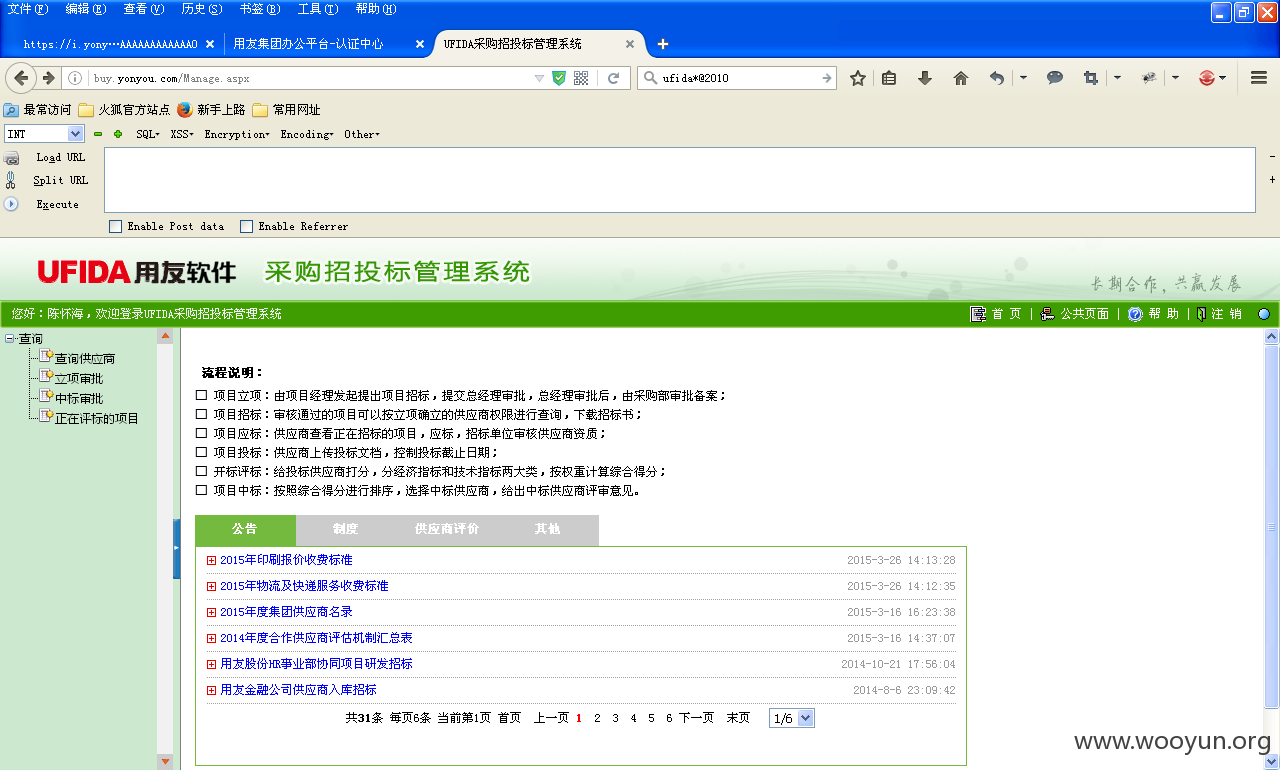Go to the browser home page

tap(961, 78)
